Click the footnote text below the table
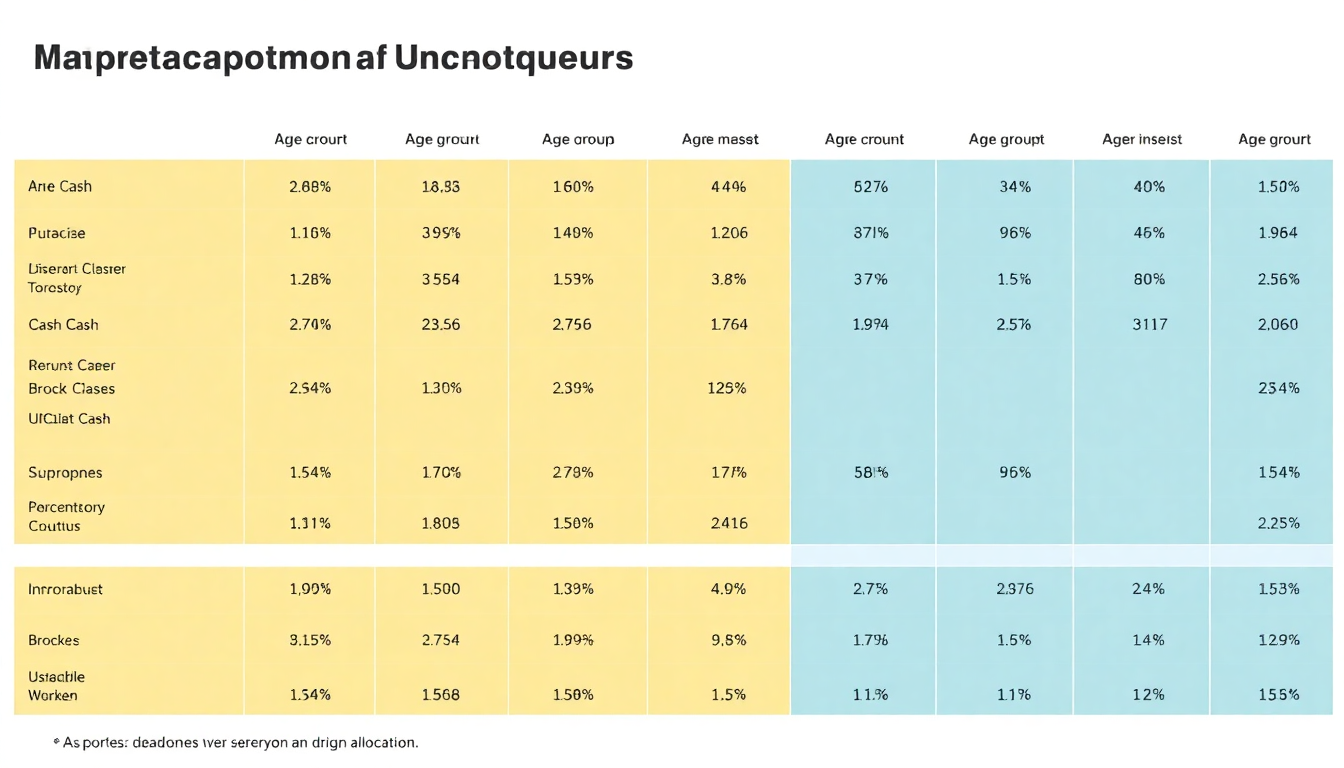Screen dimensions: 1344x768 click(235, 743)
